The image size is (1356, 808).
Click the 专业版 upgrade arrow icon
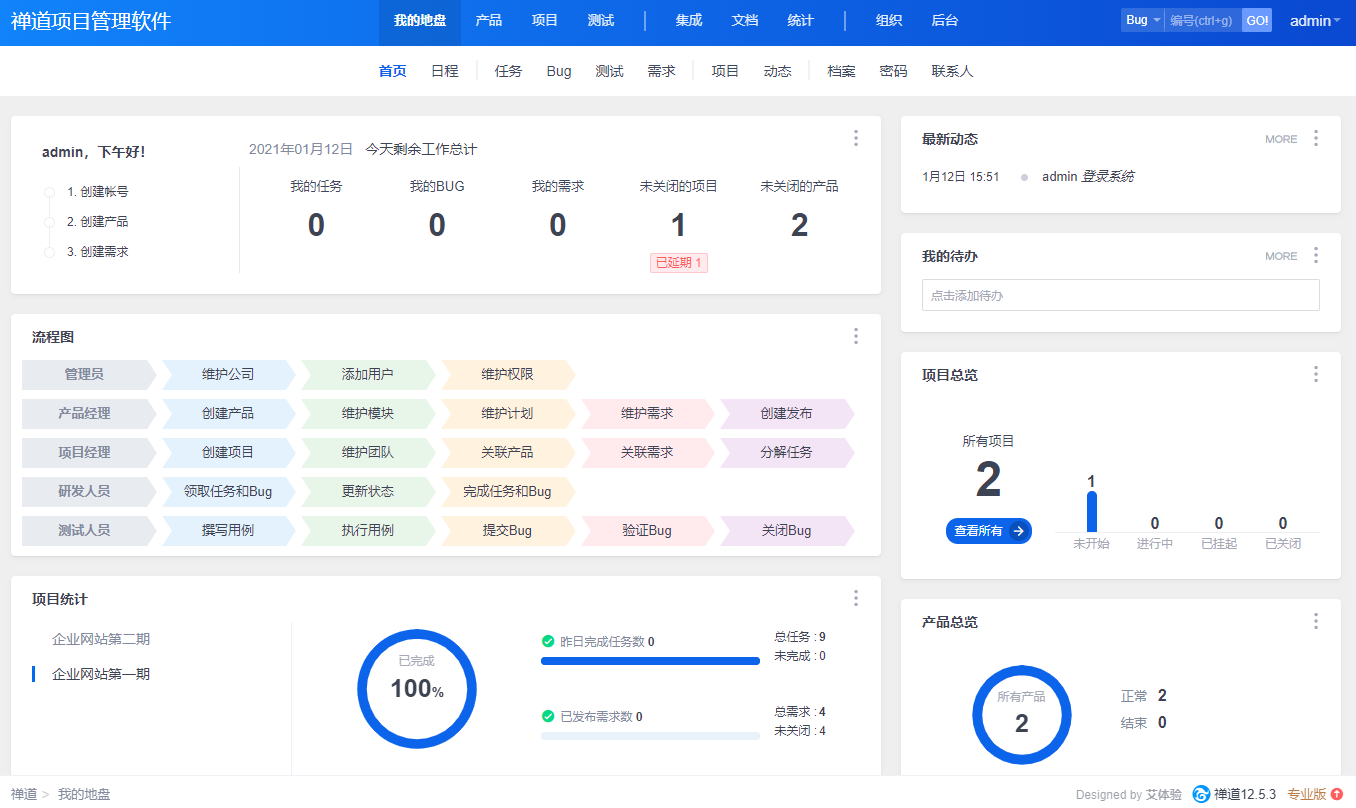[x=1337, y=794]
